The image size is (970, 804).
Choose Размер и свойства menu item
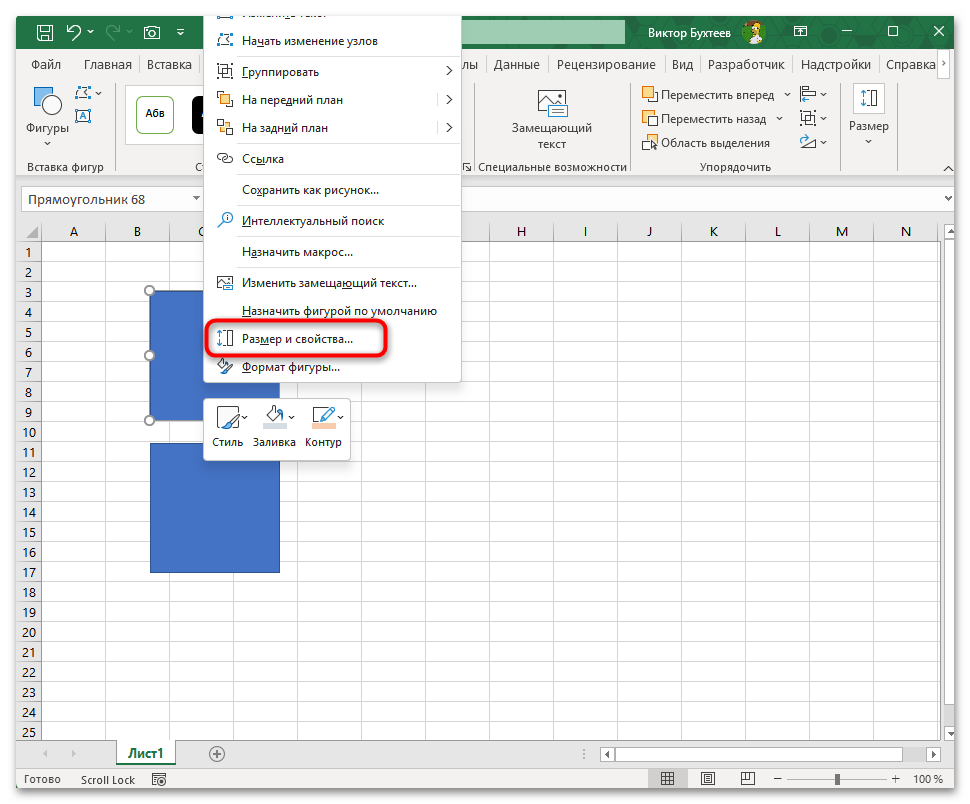(332, 338)
